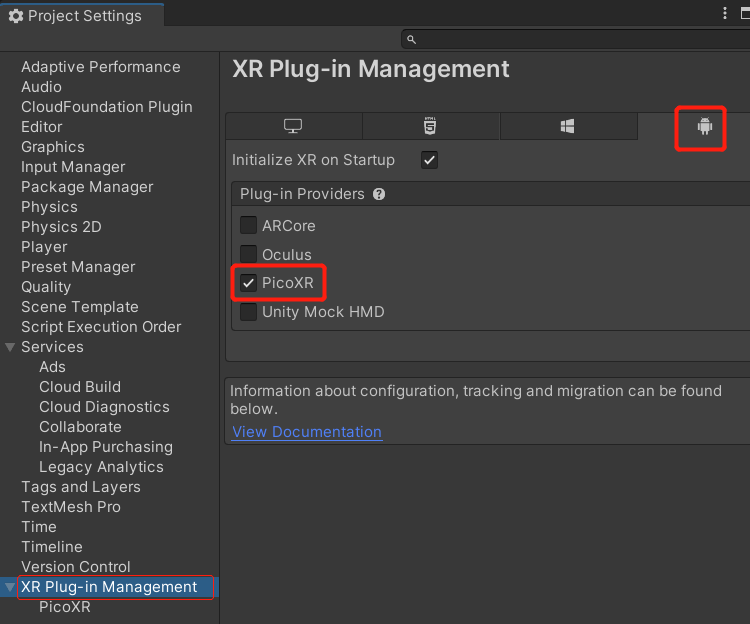The width and height of the screenshot is (750, 624).
Task: Click the Plug-in Providers help icon
Action: [379, 194]
